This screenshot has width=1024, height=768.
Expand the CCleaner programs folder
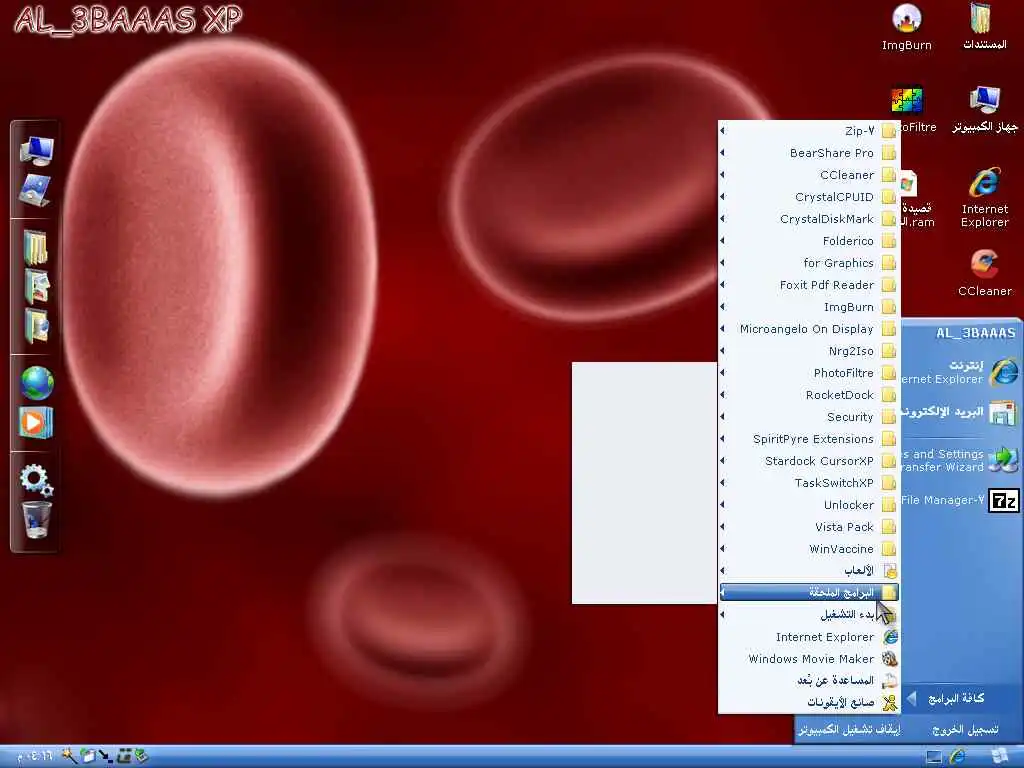pos(809,175)
